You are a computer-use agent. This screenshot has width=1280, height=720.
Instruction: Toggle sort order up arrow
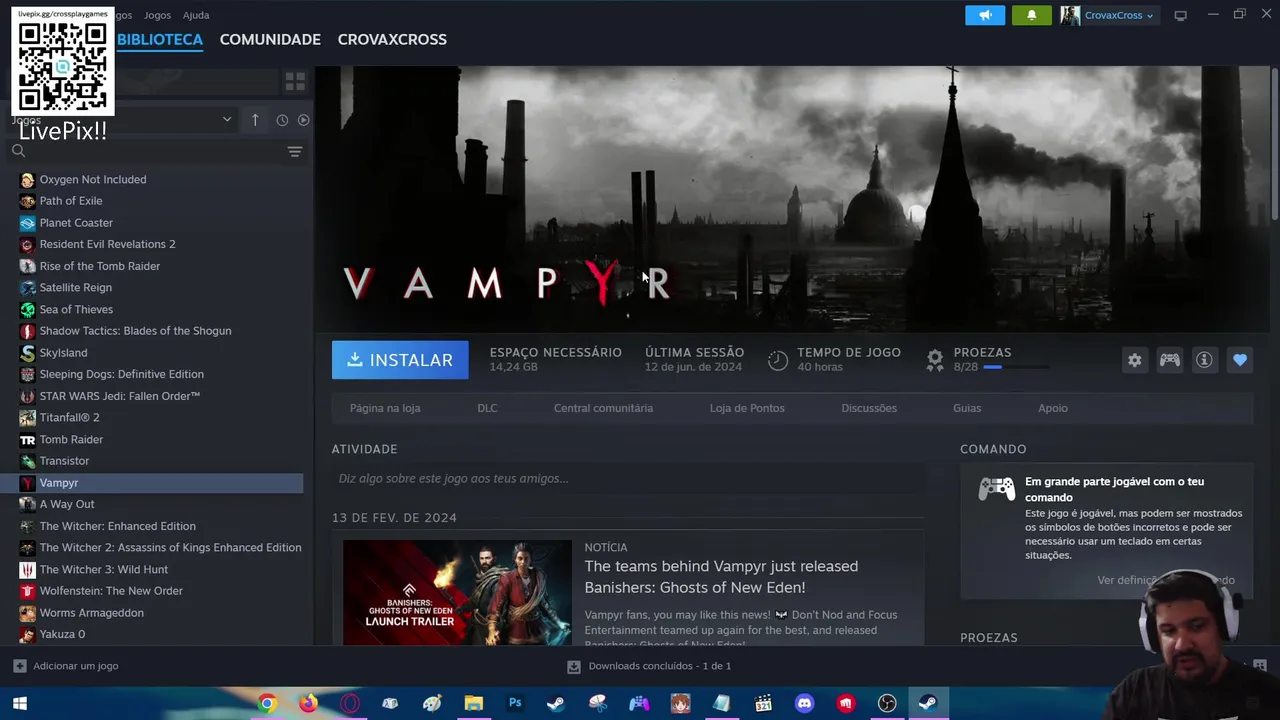pyautogui.click(x=255, y=120)
